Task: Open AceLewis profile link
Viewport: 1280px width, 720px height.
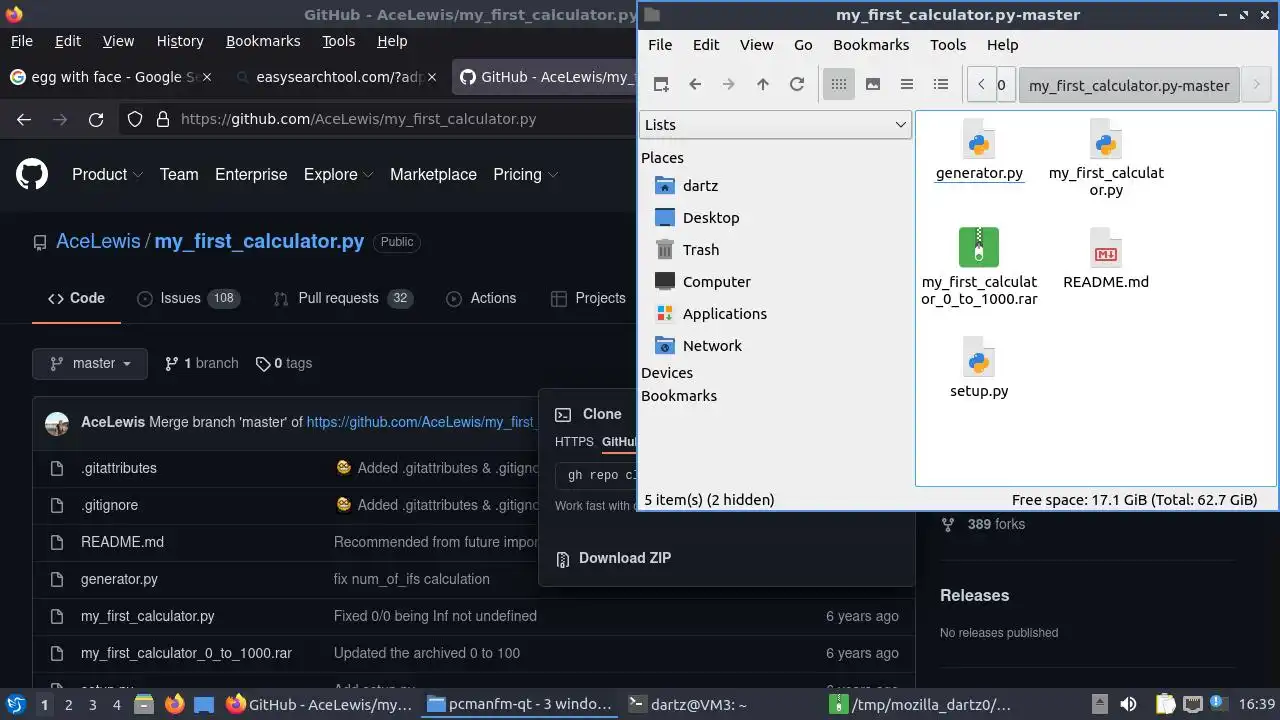Action: pyautogui.click(x=98, y=241)
